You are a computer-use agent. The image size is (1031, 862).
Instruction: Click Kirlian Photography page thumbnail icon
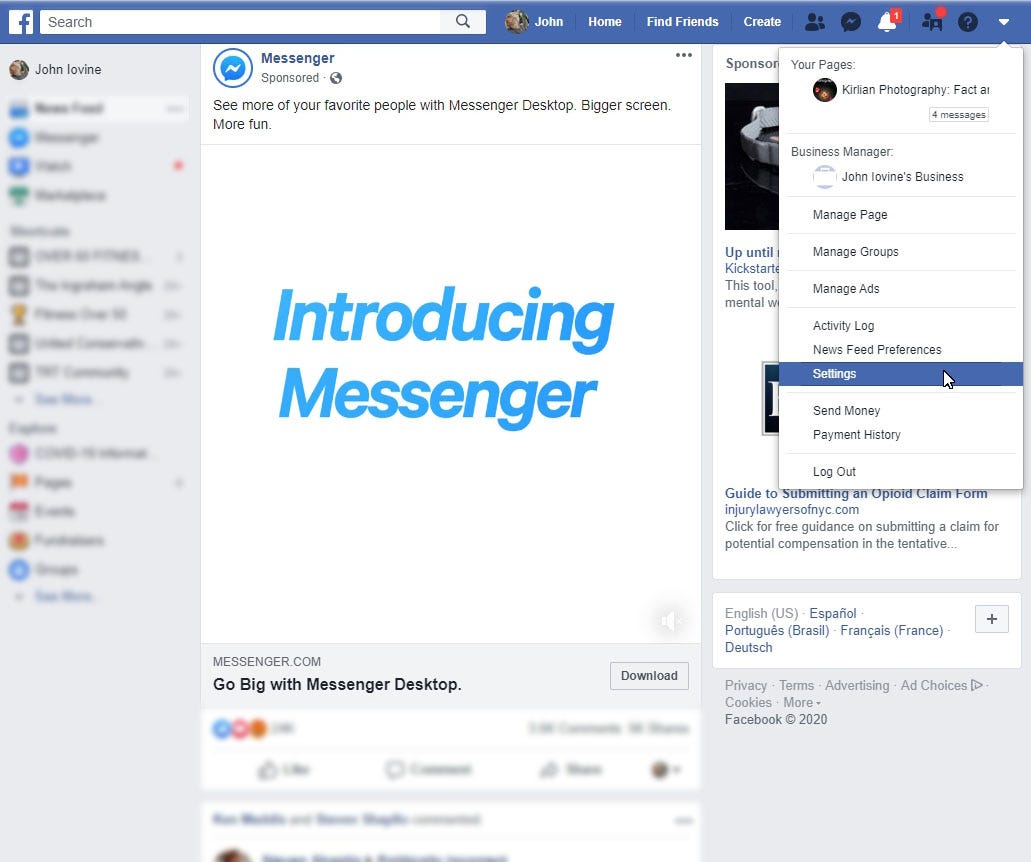[825, 90]
